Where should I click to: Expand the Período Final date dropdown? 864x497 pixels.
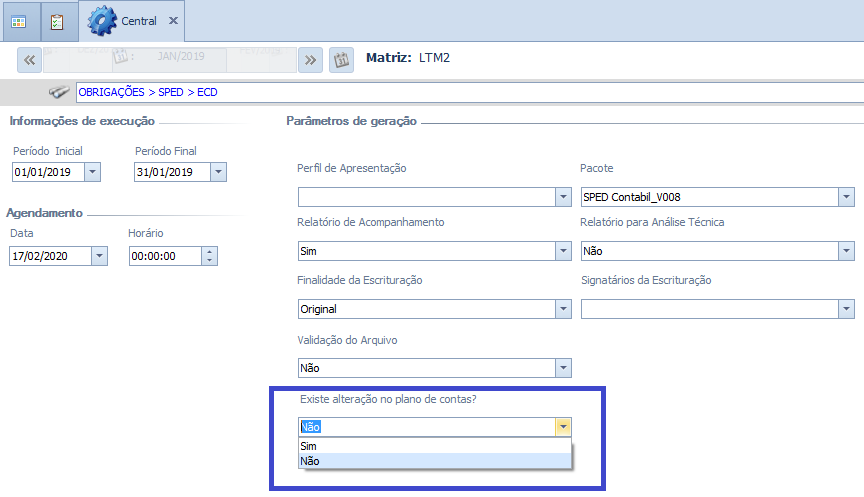pyautogui.click(x=218, y=172)
